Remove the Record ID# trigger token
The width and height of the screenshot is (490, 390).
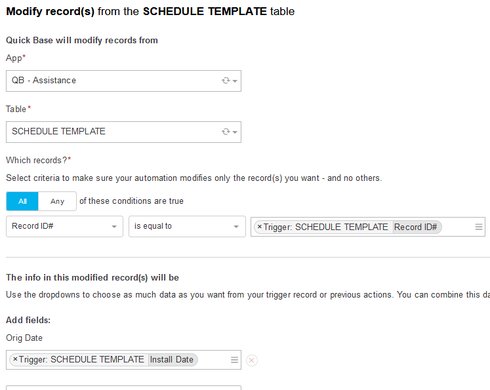(260, 227)
